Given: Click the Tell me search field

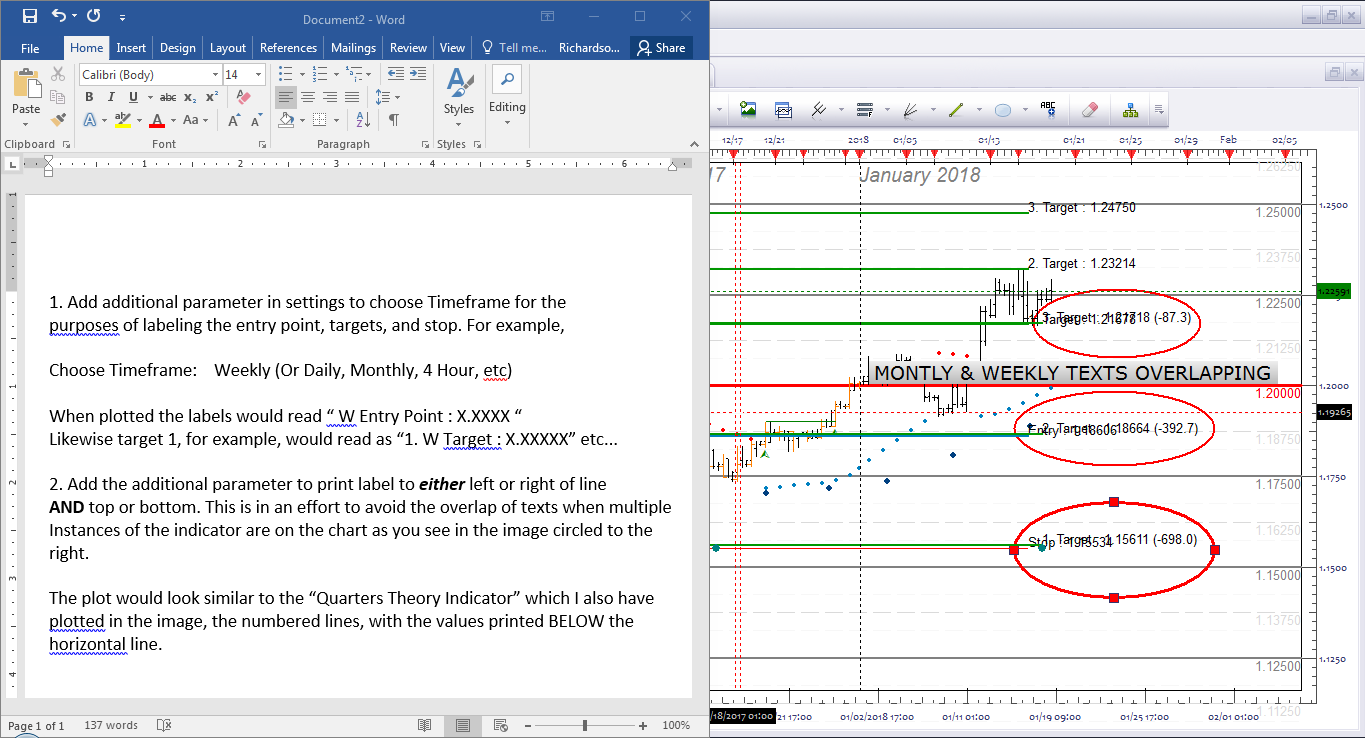Looking at the screenshot, I should pos(515,47).
